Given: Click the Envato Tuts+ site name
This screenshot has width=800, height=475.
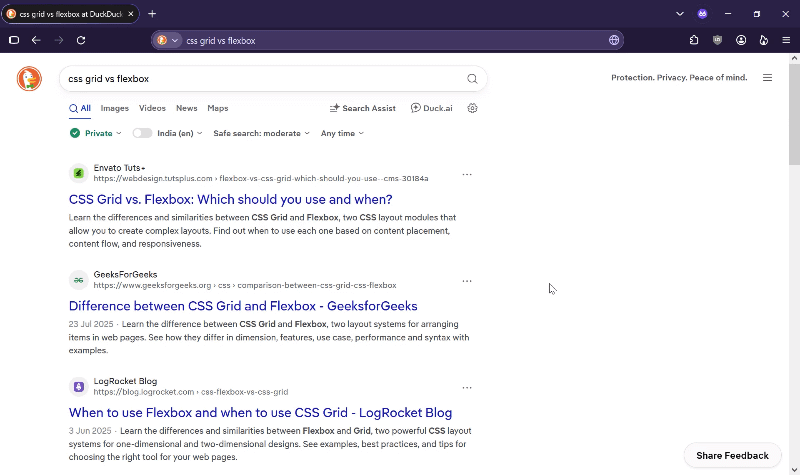Looking at the screenshot, I should coord(119,168).
